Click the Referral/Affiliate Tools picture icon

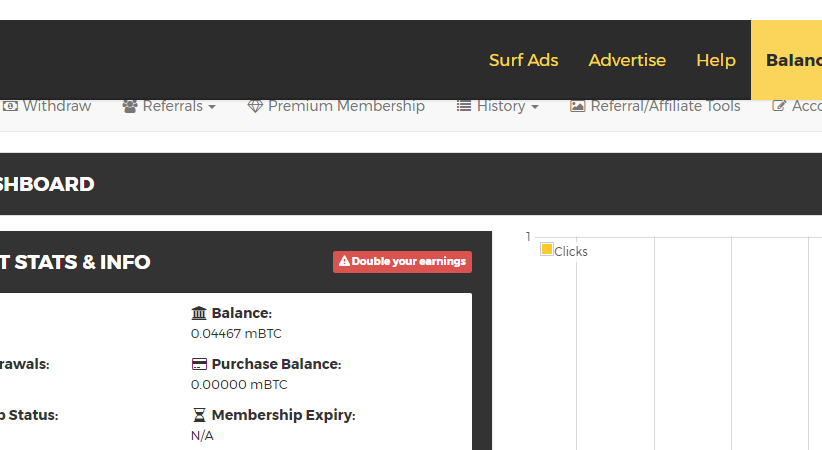click(x=578, y=106)
